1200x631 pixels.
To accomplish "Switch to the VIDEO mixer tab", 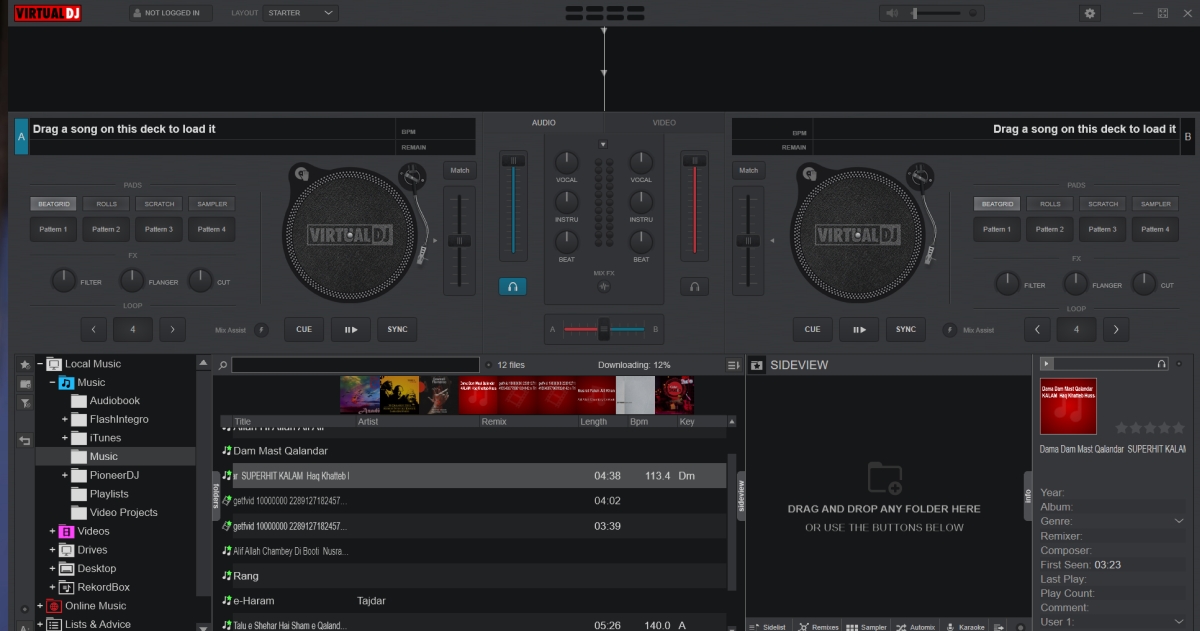I will point(663,122).
